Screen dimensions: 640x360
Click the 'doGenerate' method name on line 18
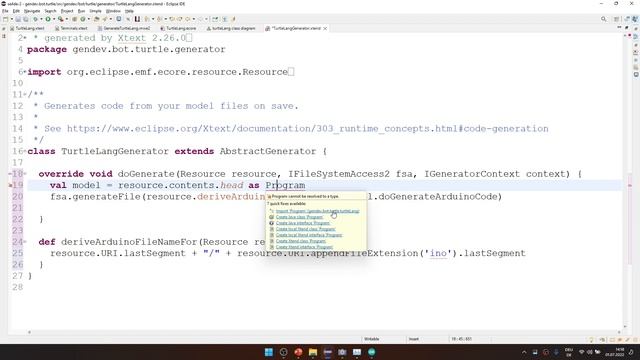[146, 174]
